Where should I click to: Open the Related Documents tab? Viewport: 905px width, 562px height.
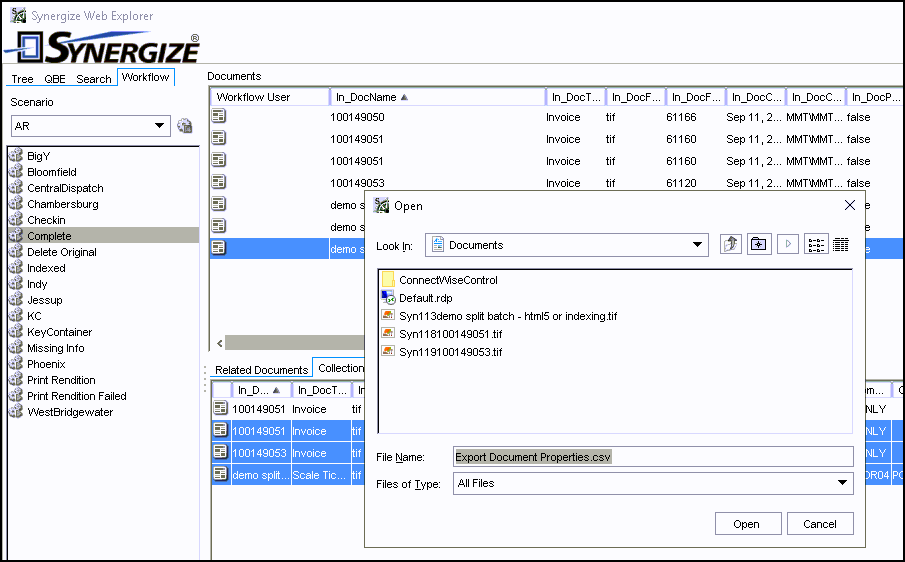click(x=261, y=370)
